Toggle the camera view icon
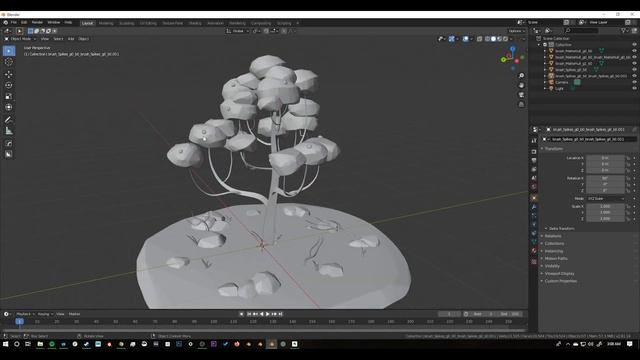640x360 pixels. point(521,95)
